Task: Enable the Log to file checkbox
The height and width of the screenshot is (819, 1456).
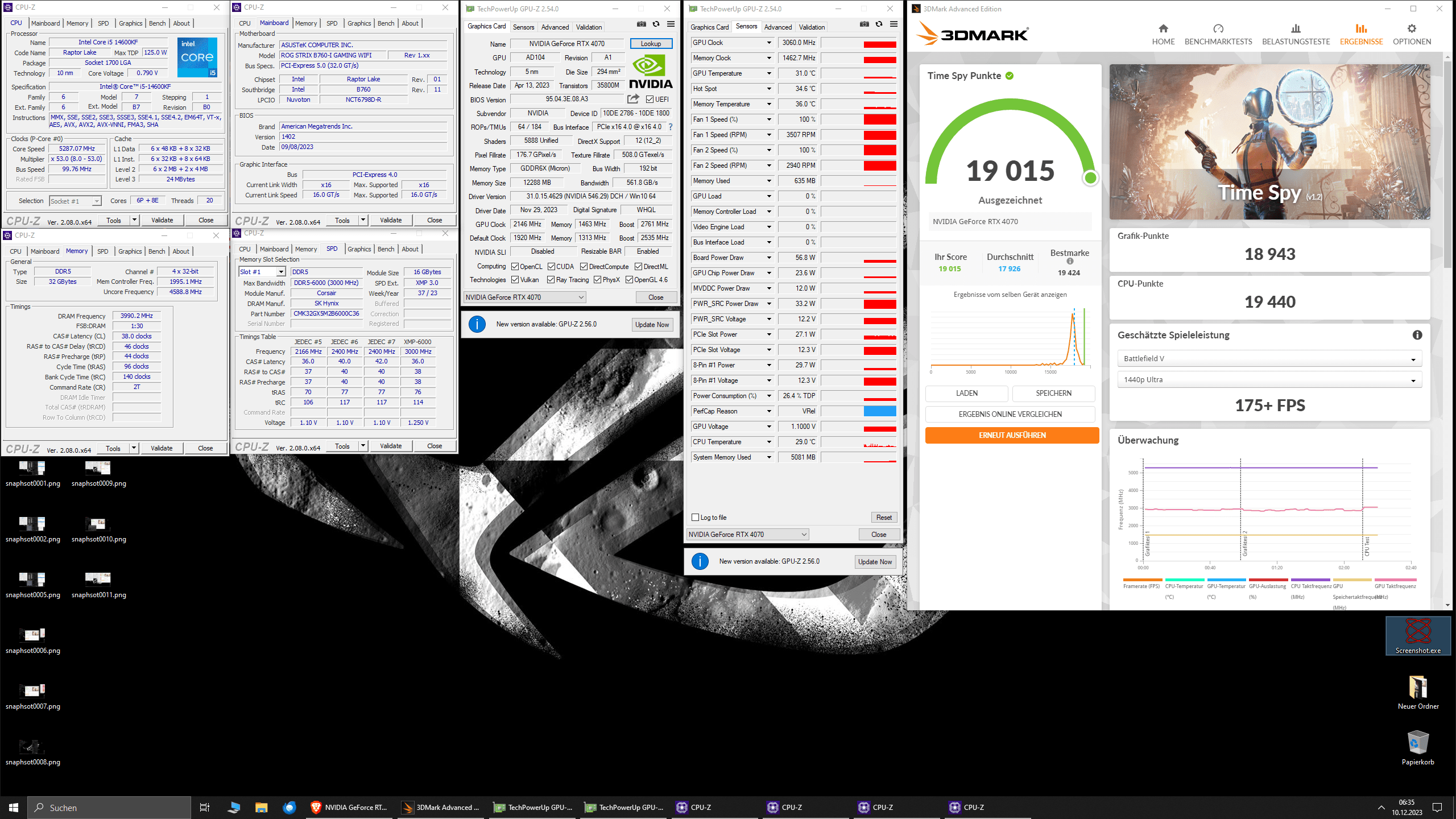Action: pos(695,518)
